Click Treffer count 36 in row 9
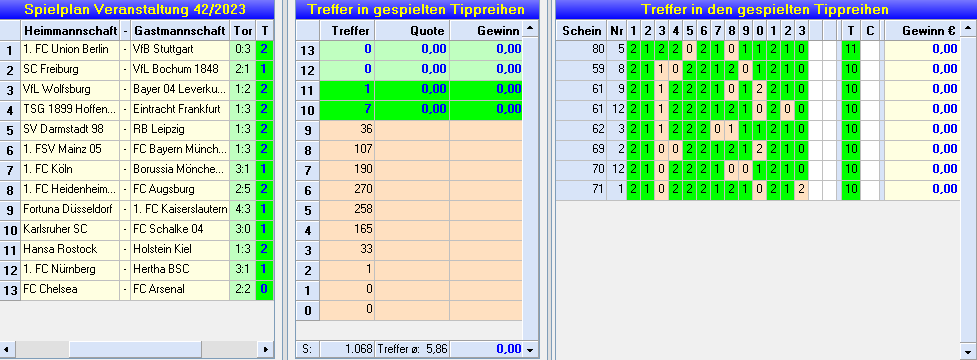 click(347, 130)
